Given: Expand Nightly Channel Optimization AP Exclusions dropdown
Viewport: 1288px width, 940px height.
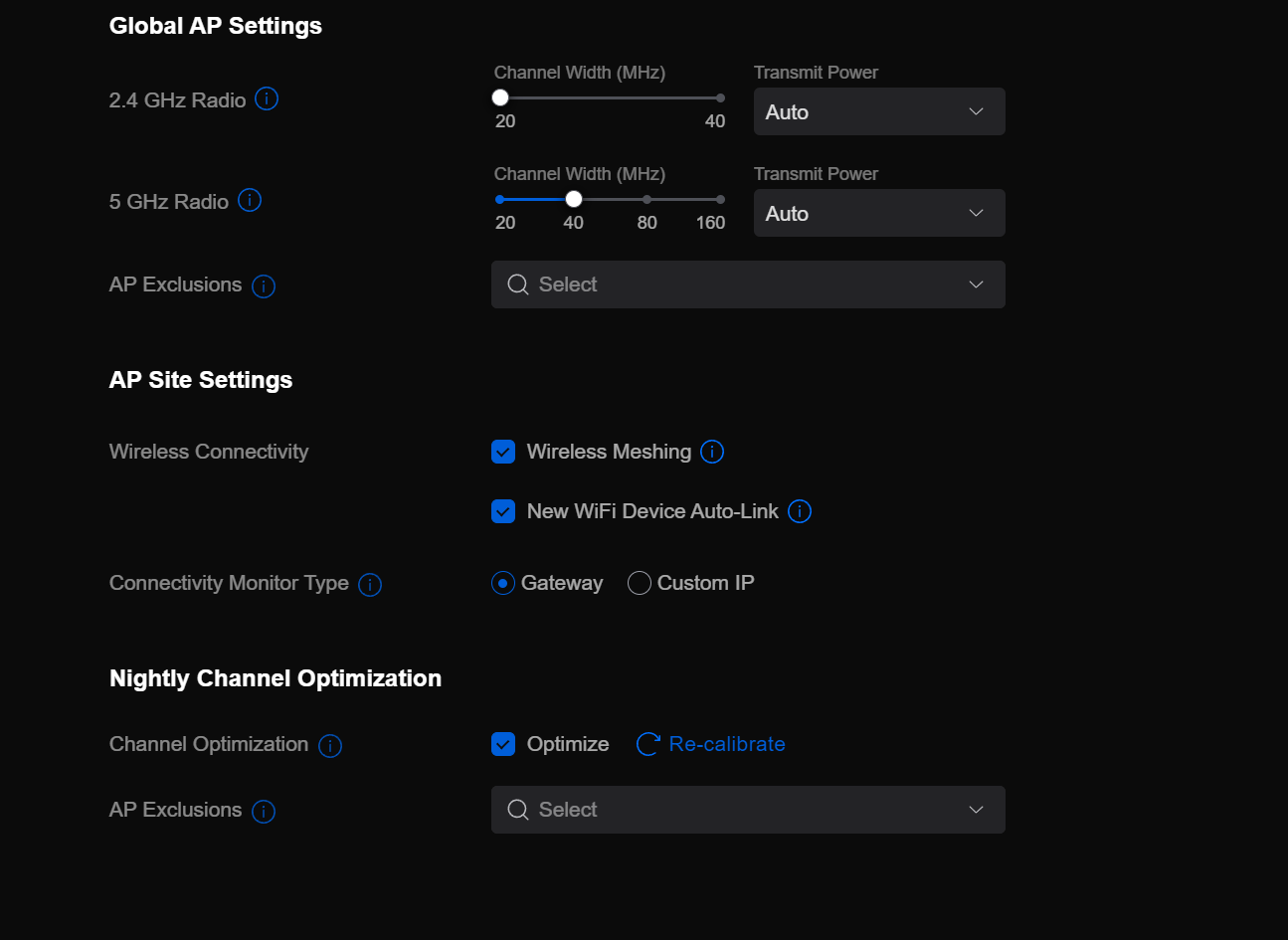Looking at the screenshot, I should pos(748,810).
